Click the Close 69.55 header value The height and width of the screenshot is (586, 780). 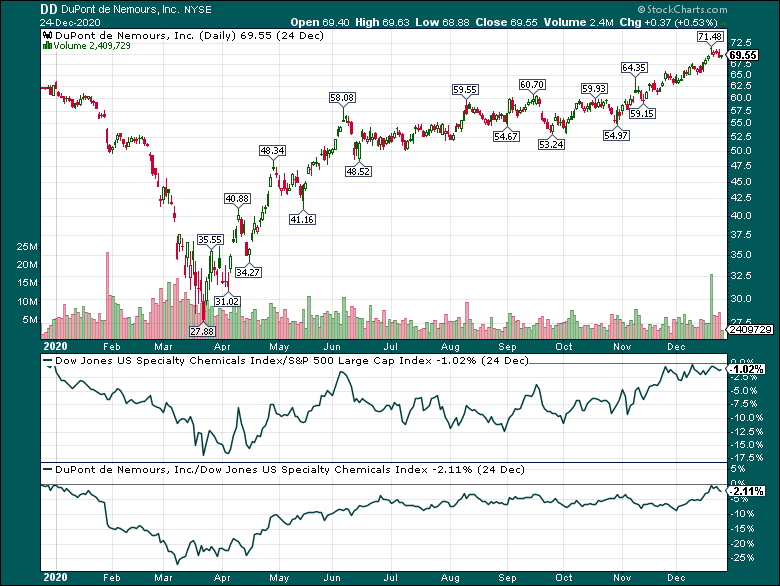(506, 22)
